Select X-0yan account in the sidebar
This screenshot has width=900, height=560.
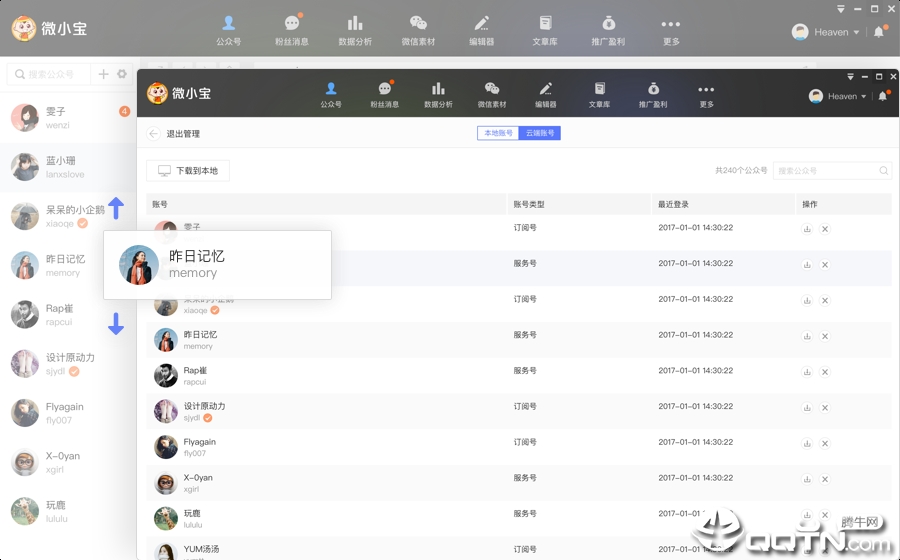pyautogui.click(x=68, y=462)
